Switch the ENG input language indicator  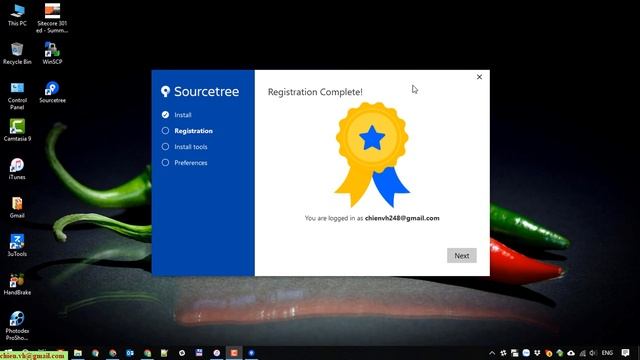[607, 353]
